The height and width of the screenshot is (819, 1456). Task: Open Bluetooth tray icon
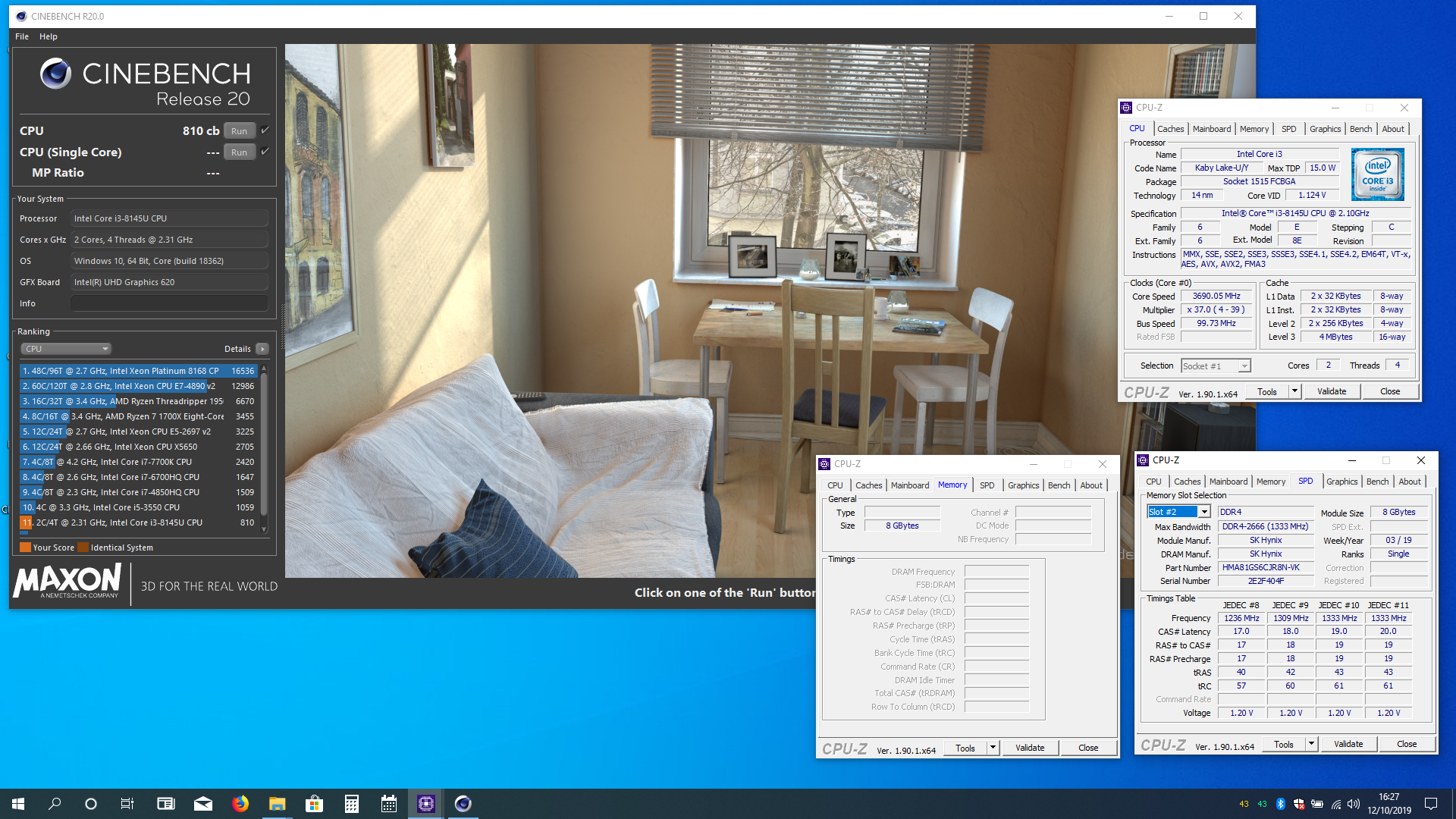1281,804
